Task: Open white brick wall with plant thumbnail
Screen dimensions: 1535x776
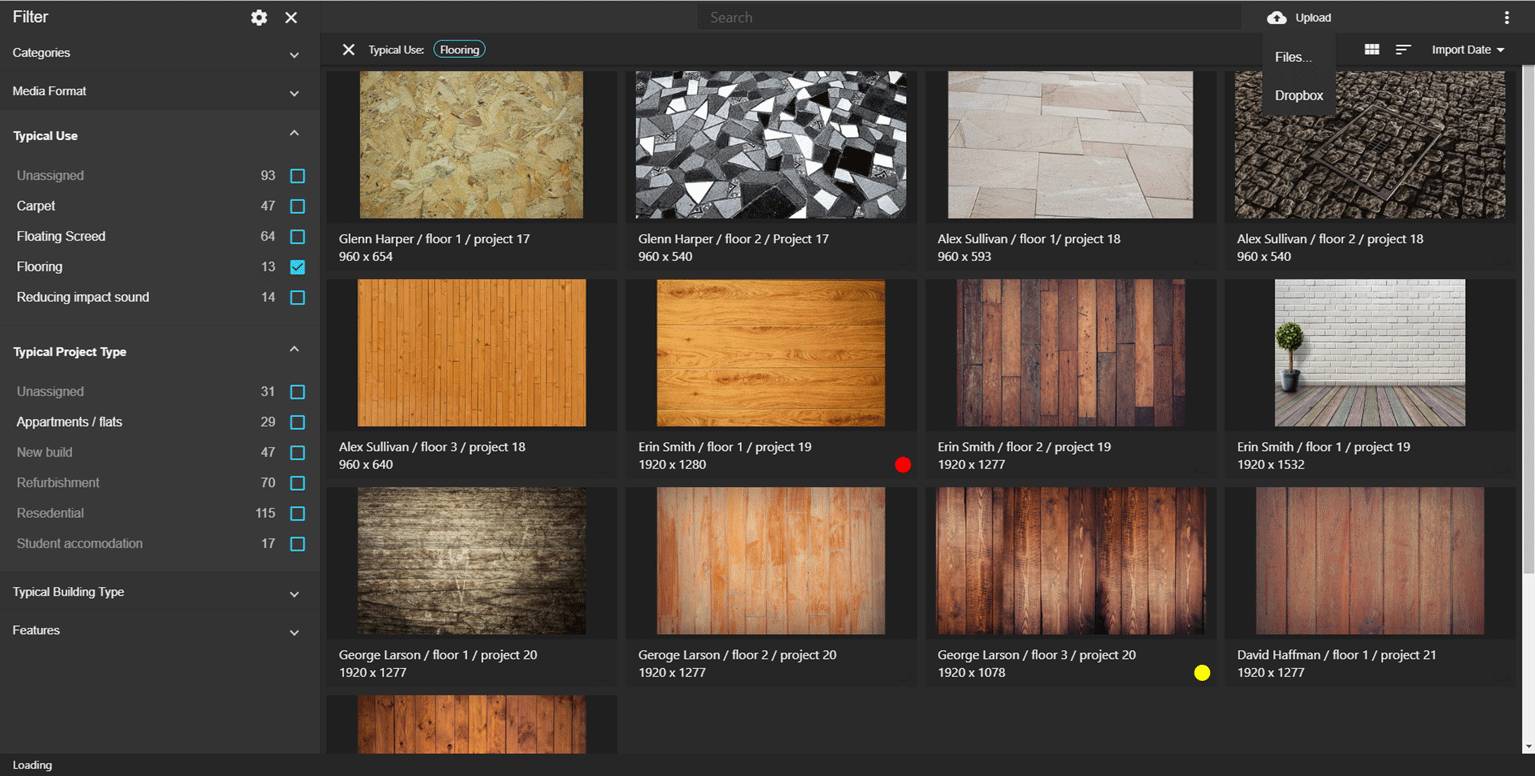Action: point(1370,353)
